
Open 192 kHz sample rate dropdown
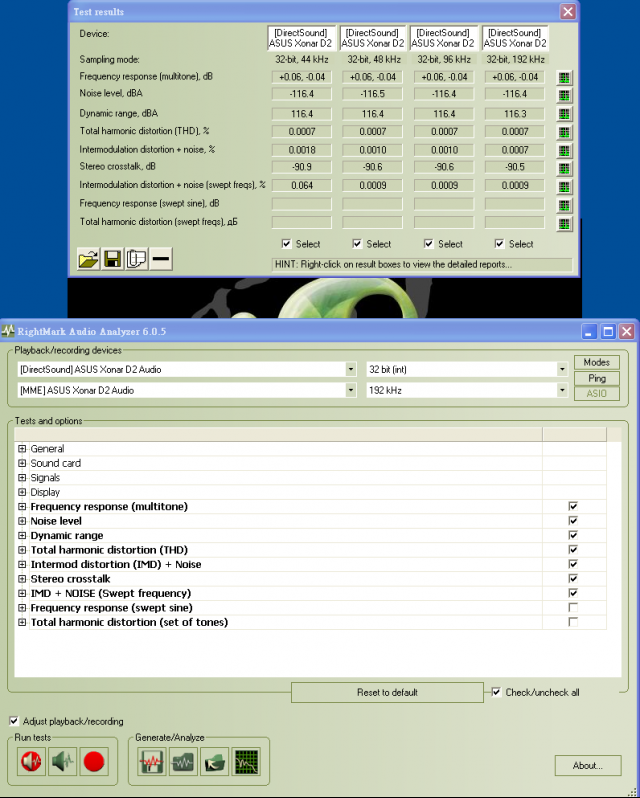562,390
